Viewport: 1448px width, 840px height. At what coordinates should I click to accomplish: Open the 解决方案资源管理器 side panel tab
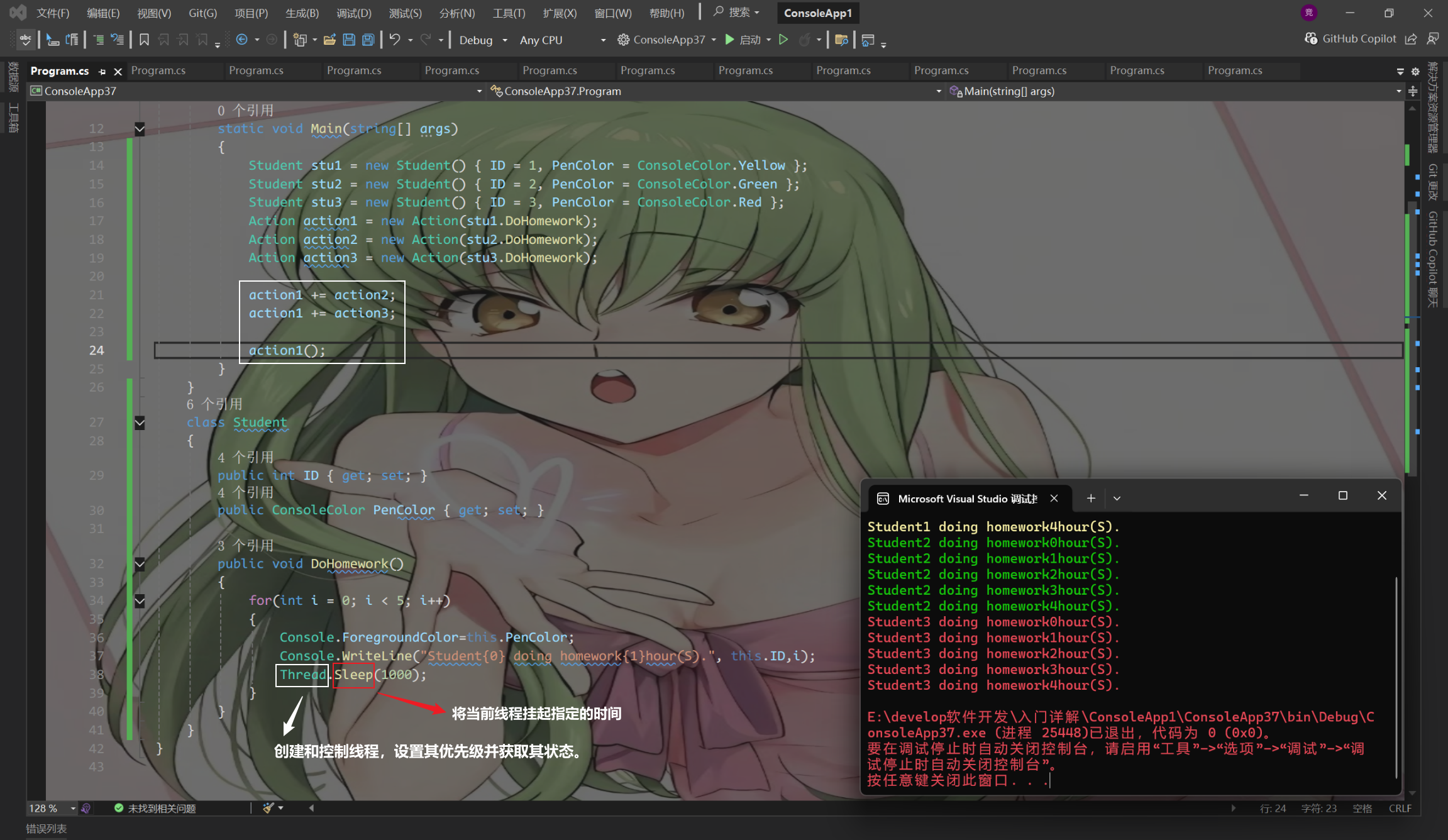1433,108
